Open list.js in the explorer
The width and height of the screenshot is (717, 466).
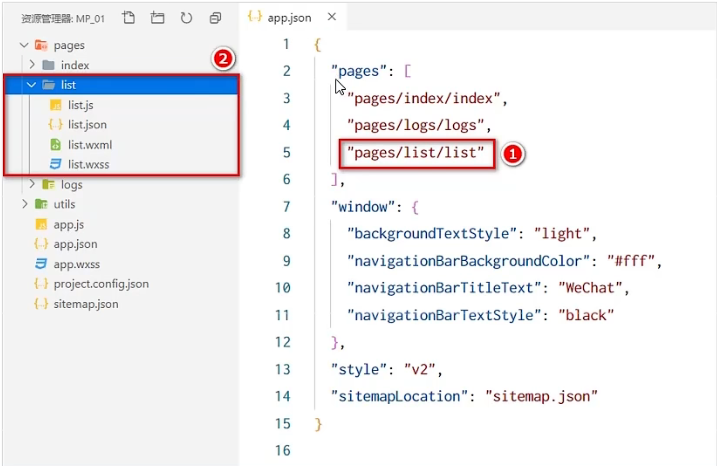tap(80, 105)
